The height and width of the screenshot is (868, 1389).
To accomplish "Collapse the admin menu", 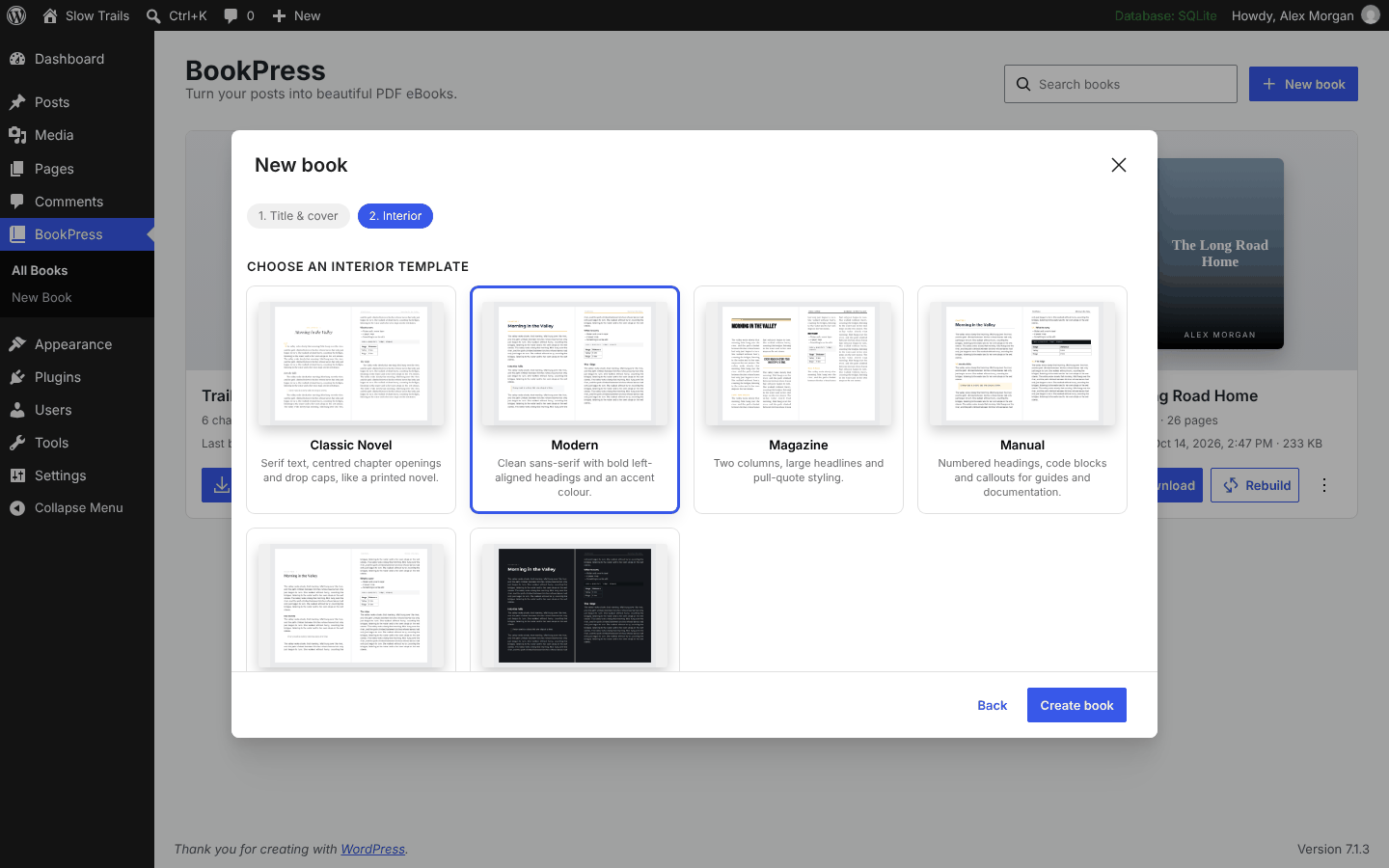I will tap(77, 508).
